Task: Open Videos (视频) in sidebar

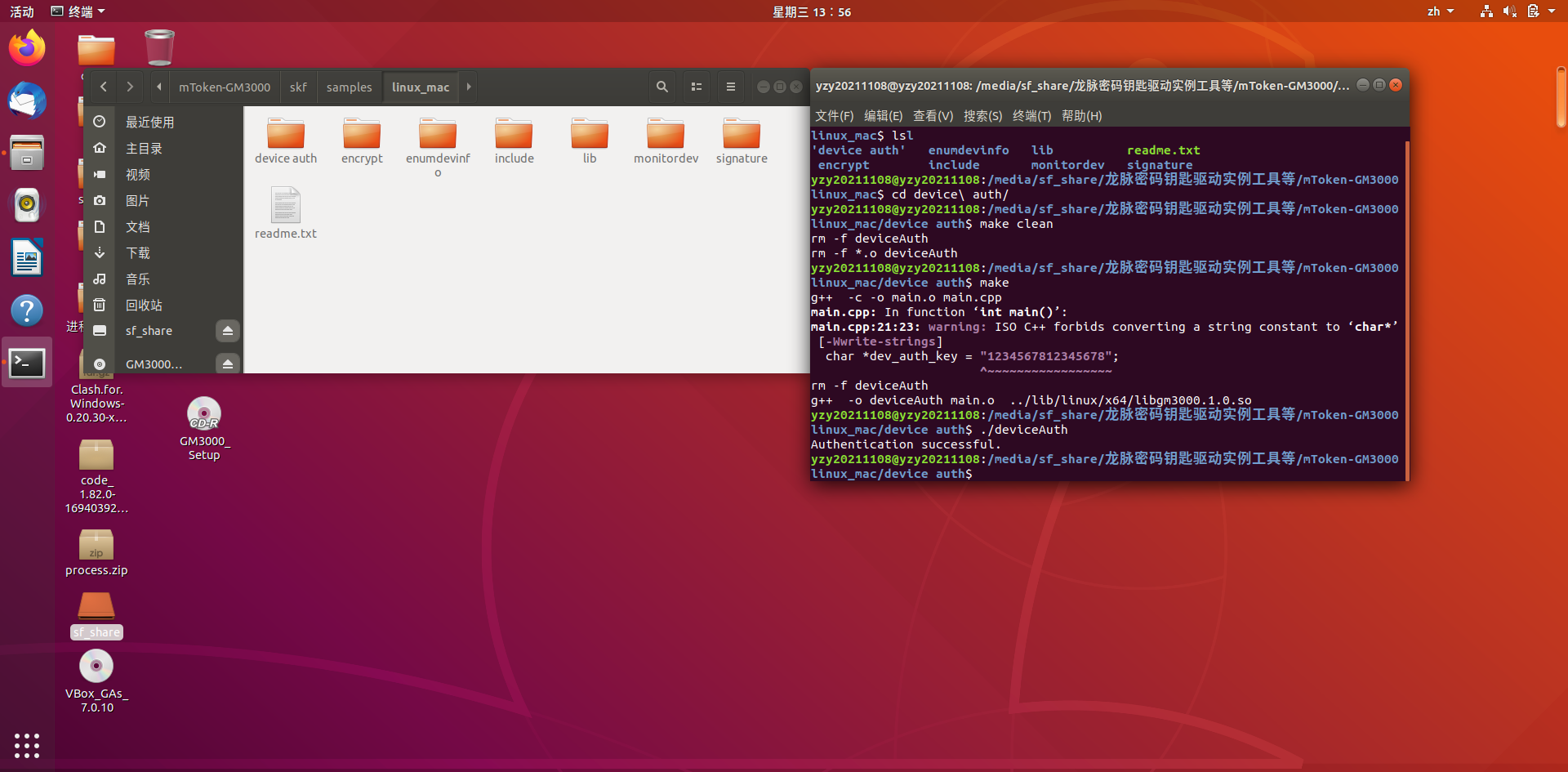Action: tap(163, 174)
